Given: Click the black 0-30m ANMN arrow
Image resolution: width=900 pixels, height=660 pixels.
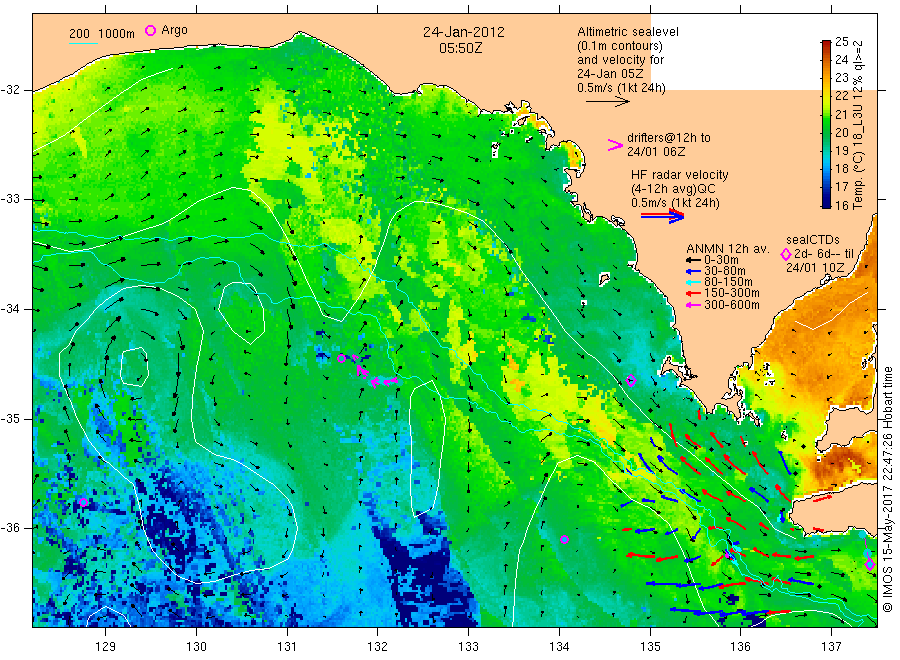Looking at the screenshot, I should click(694, 261).
